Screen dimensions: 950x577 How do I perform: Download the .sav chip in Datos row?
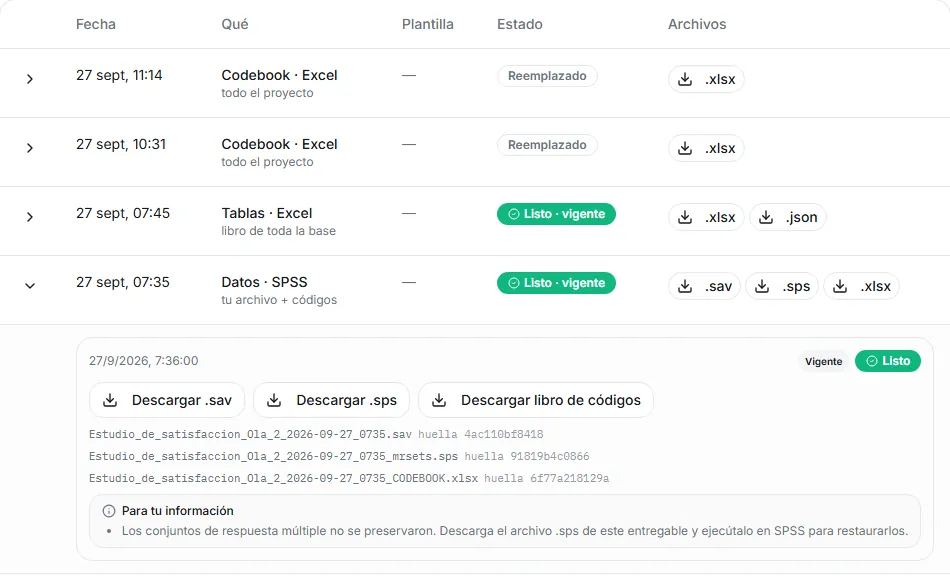(704, 287)
